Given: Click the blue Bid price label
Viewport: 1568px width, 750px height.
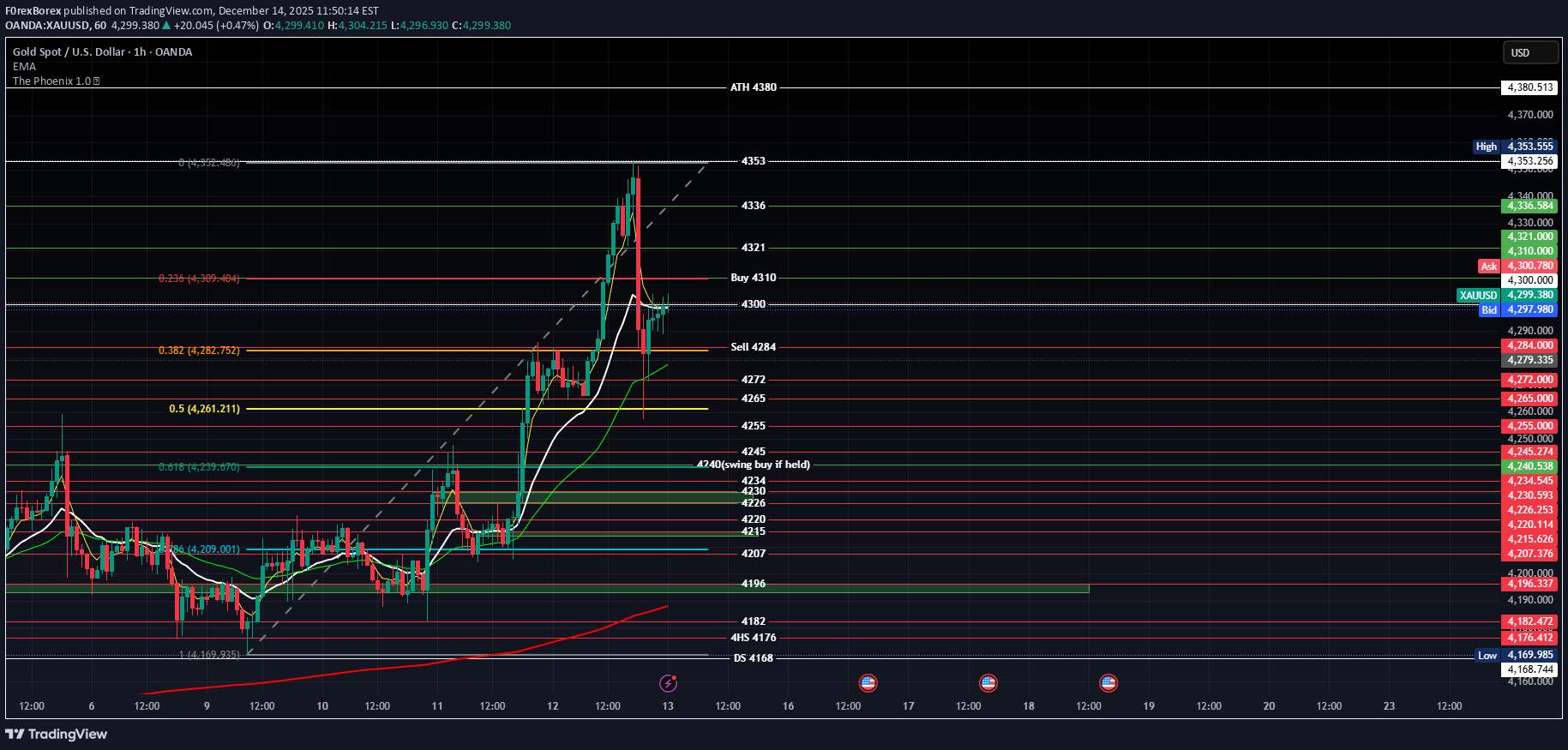Looking at the screenshot, I should [x=1489, y=310].
